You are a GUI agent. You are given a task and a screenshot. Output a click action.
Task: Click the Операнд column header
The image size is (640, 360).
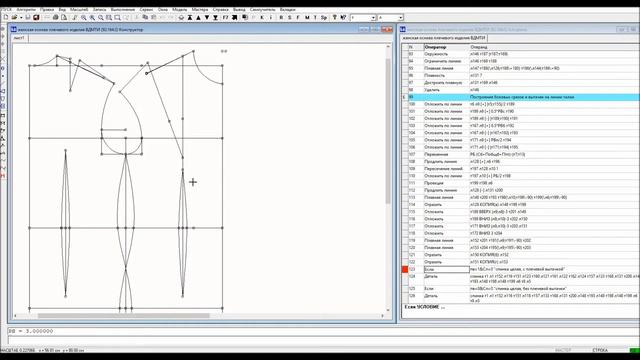(554, 47)
